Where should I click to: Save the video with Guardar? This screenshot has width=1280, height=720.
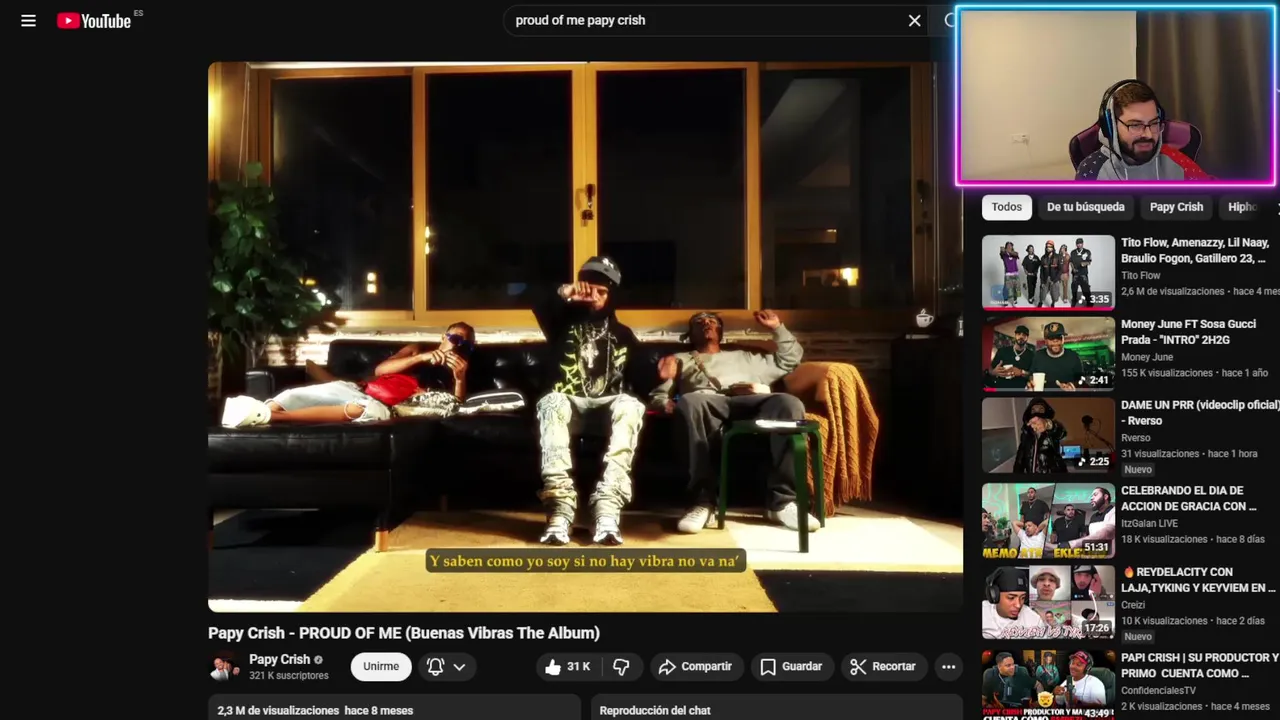(791, 667)
